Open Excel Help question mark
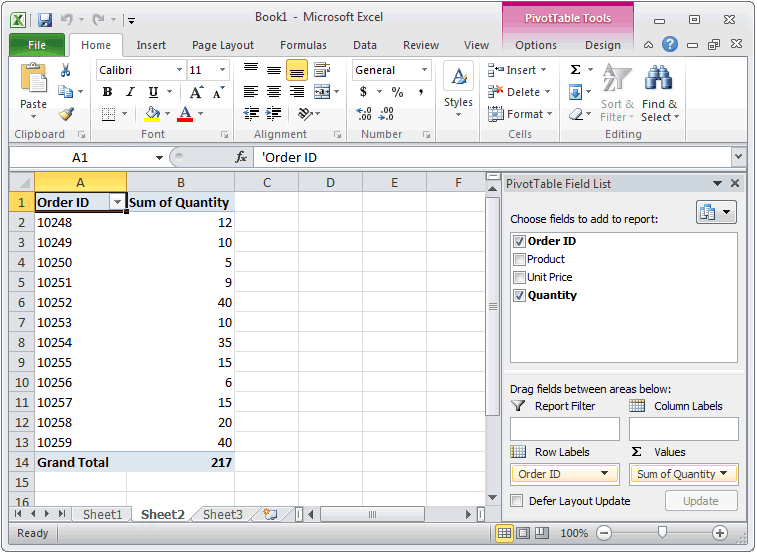The height and width of the screenshot is (553, 757). pyautogui.click(x=670, y=44)
